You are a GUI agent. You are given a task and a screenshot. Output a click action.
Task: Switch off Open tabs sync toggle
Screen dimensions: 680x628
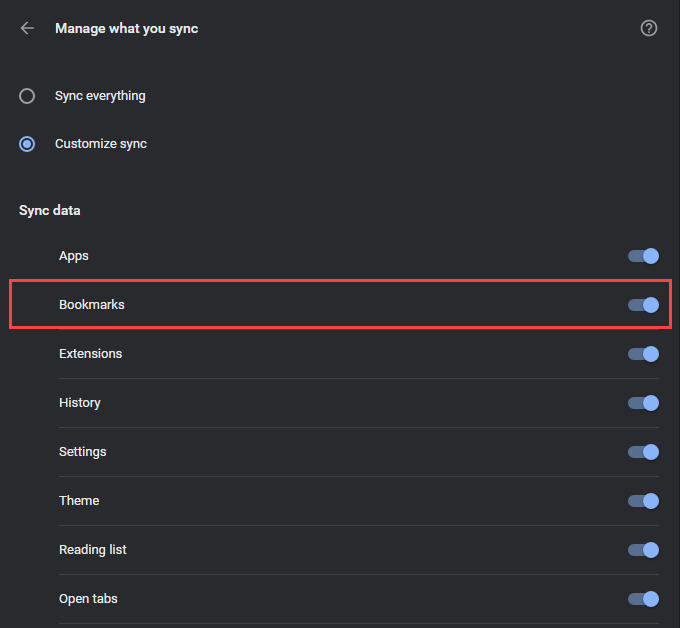(x=643, y=599)
